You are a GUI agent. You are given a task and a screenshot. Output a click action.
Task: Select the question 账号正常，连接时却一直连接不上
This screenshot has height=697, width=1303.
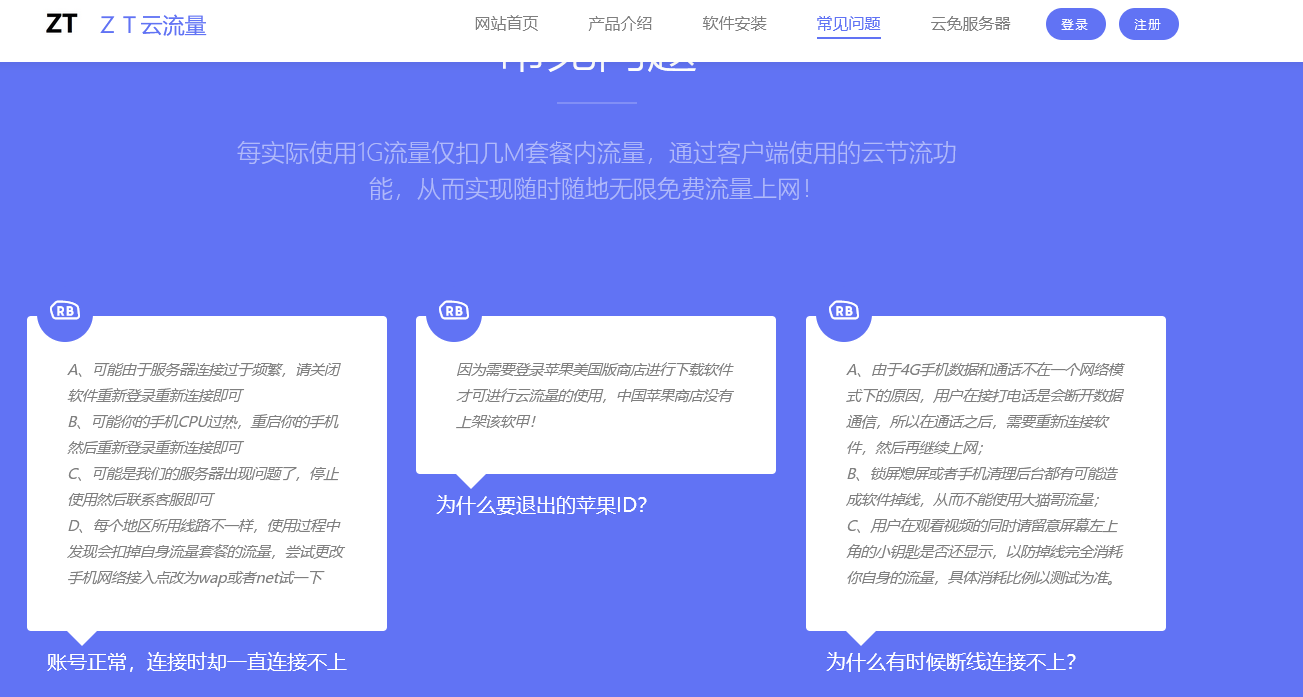[x=196, y=662]
